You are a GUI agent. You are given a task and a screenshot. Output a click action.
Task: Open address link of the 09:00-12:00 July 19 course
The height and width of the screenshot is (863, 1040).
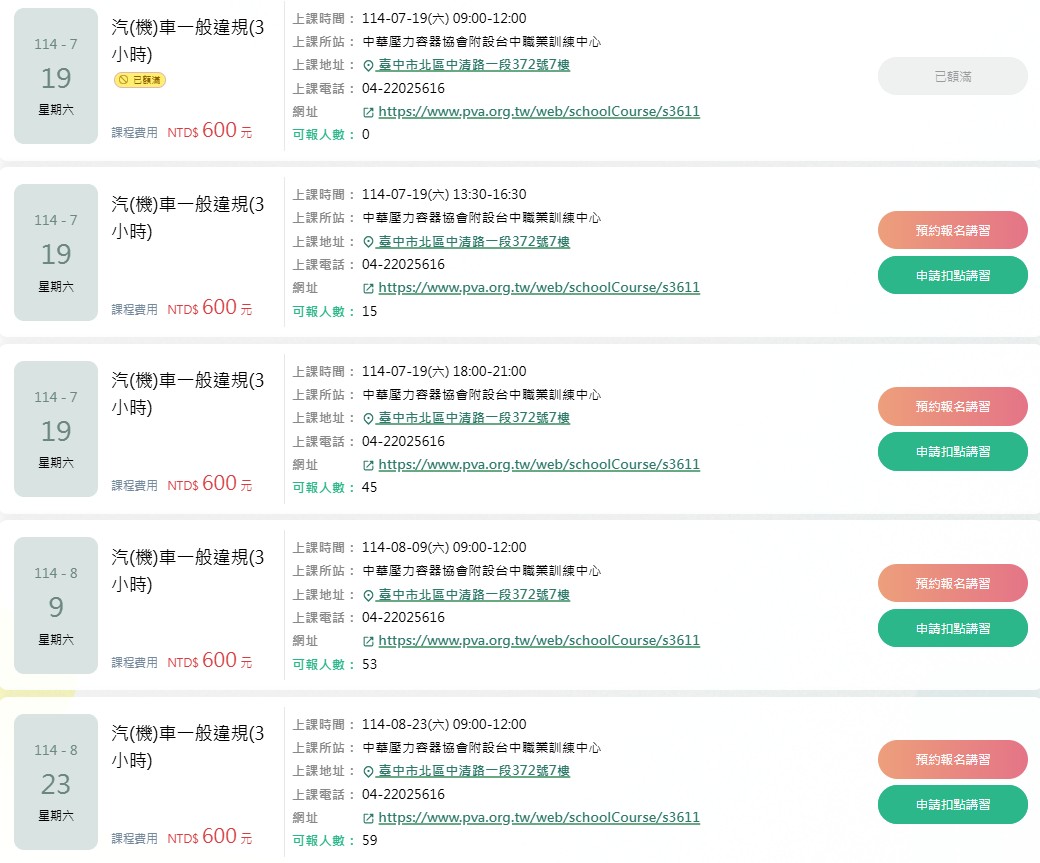pos(474,65)
